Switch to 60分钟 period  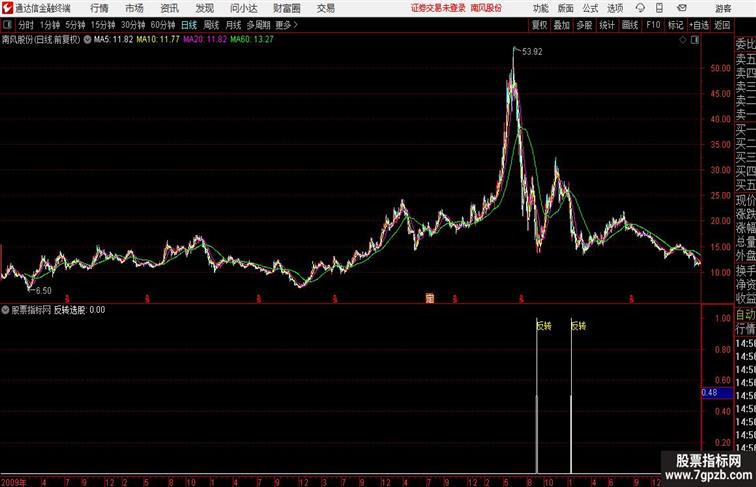163,25
